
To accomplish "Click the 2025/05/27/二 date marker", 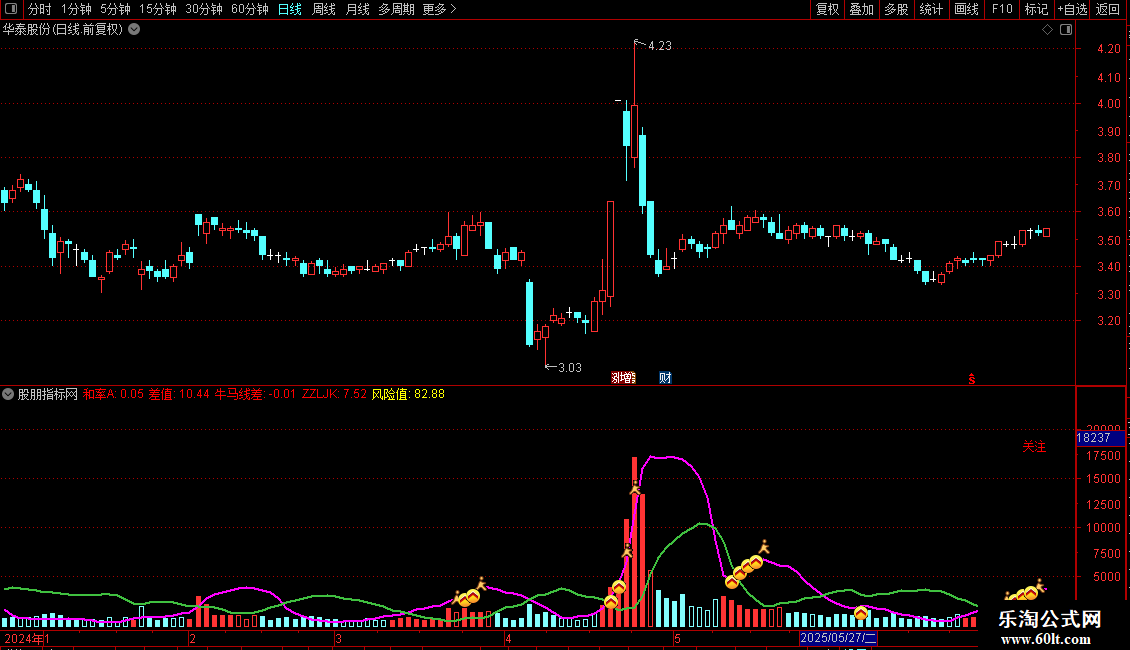I will point(838,638).
